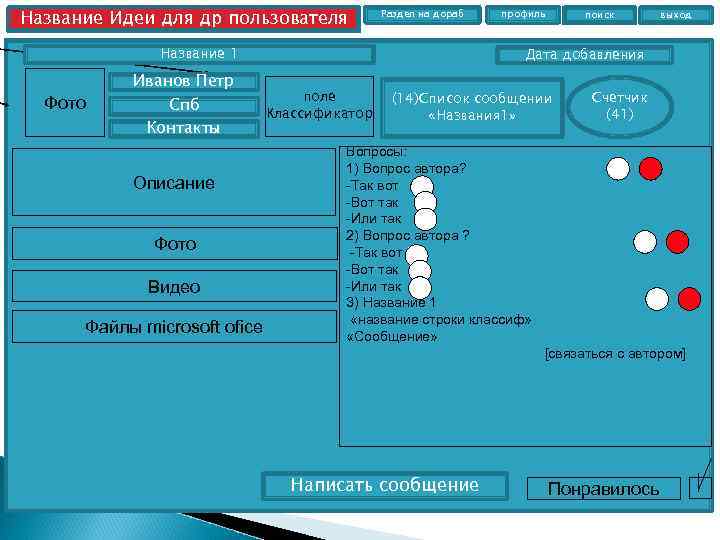Open the Видео section bar
The height and width of the screenshot is (540, 720).
(x=174, y=287)
